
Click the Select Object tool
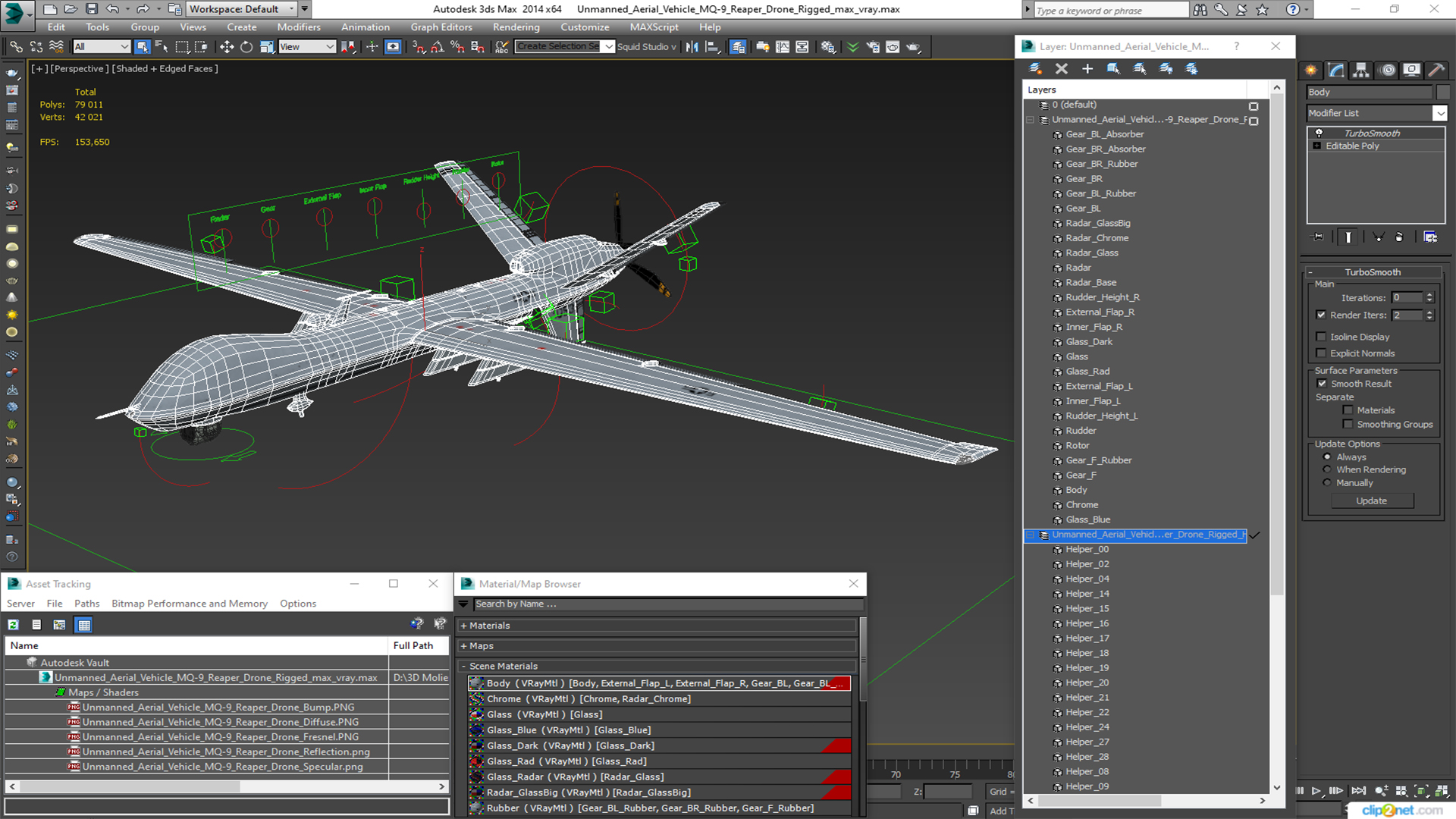(142, 47)
